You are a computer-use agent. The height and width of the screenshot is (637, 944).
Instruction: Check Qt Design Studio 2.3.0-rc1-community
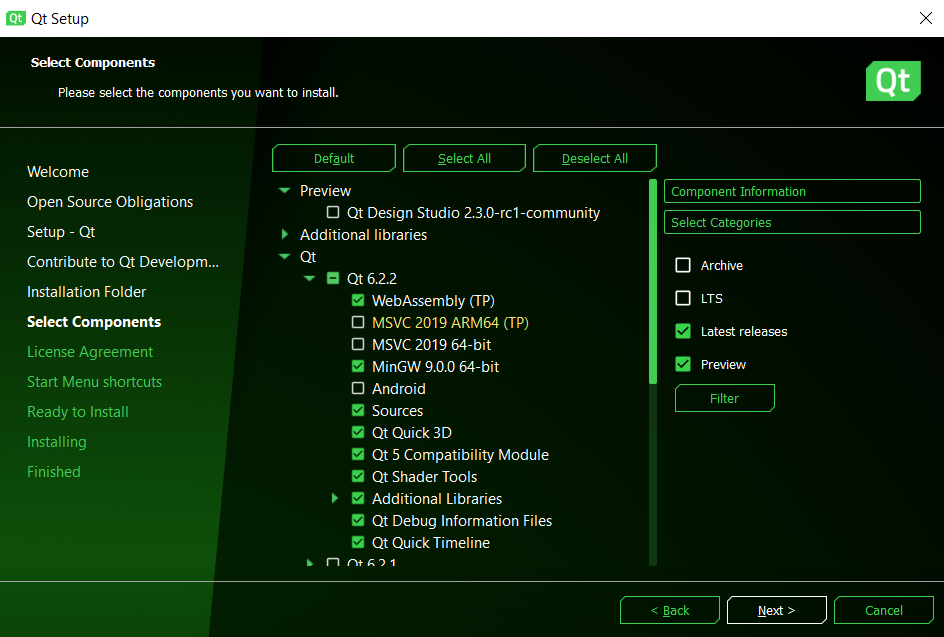point(333,212)
